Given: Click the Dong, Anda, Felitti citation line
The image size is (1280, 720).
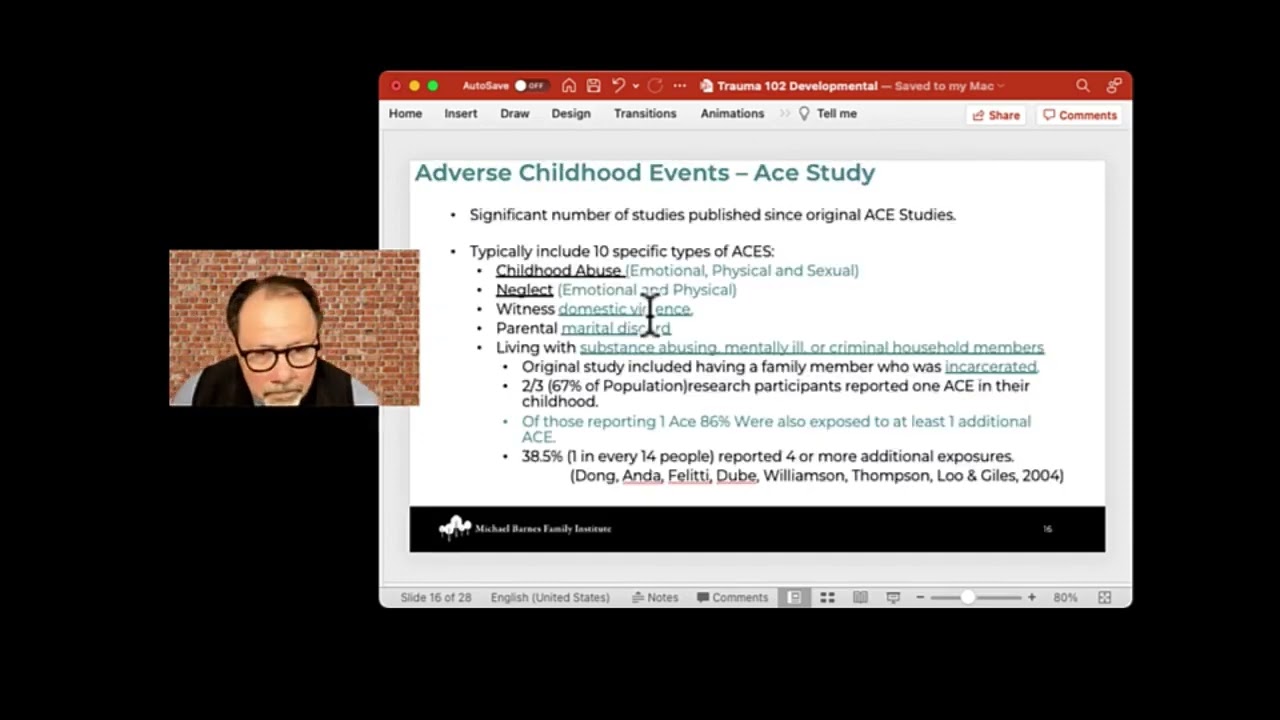Looking at the screenshot, I should pos(817,475).
